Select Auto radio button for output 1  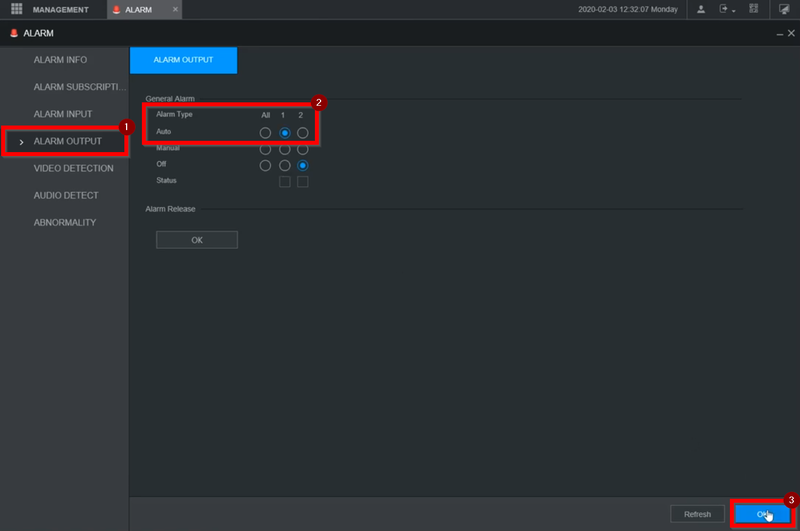[285, 133]
